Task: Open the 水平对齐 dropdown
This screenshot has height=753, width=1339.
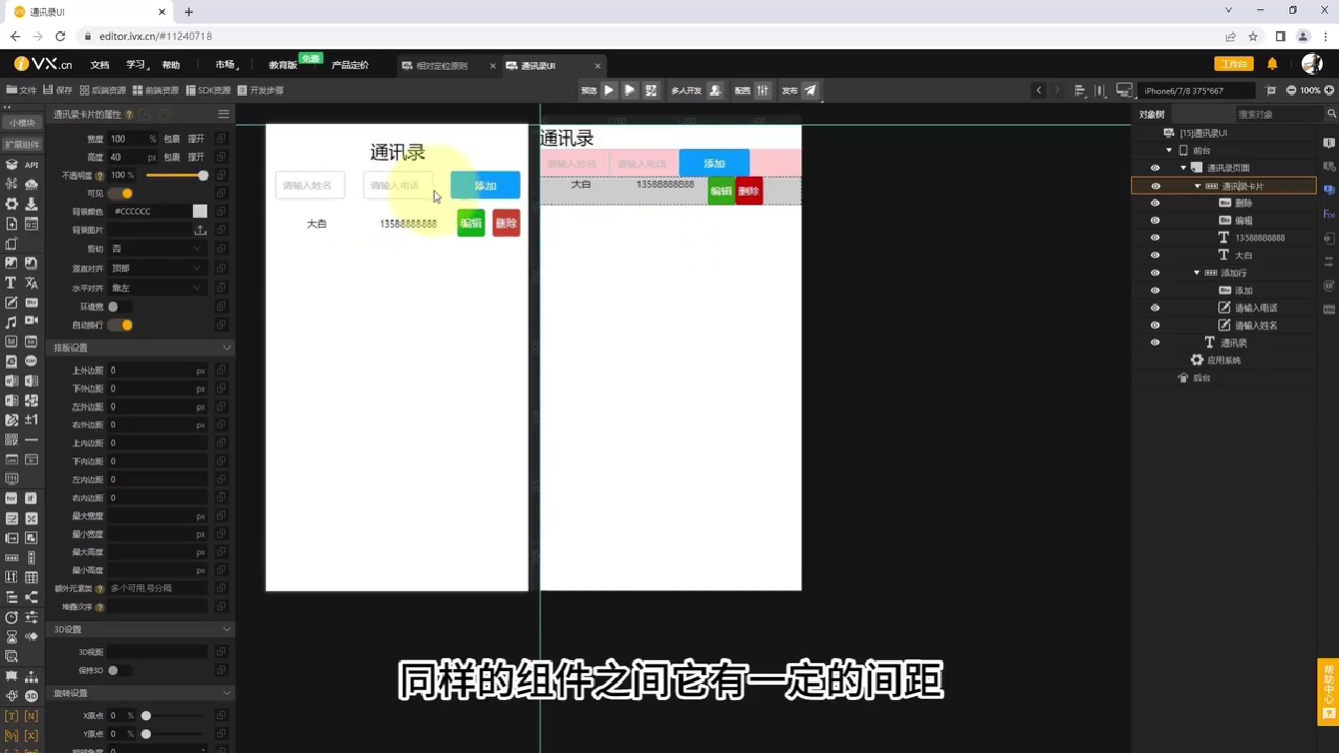Action: pos(156,288)
